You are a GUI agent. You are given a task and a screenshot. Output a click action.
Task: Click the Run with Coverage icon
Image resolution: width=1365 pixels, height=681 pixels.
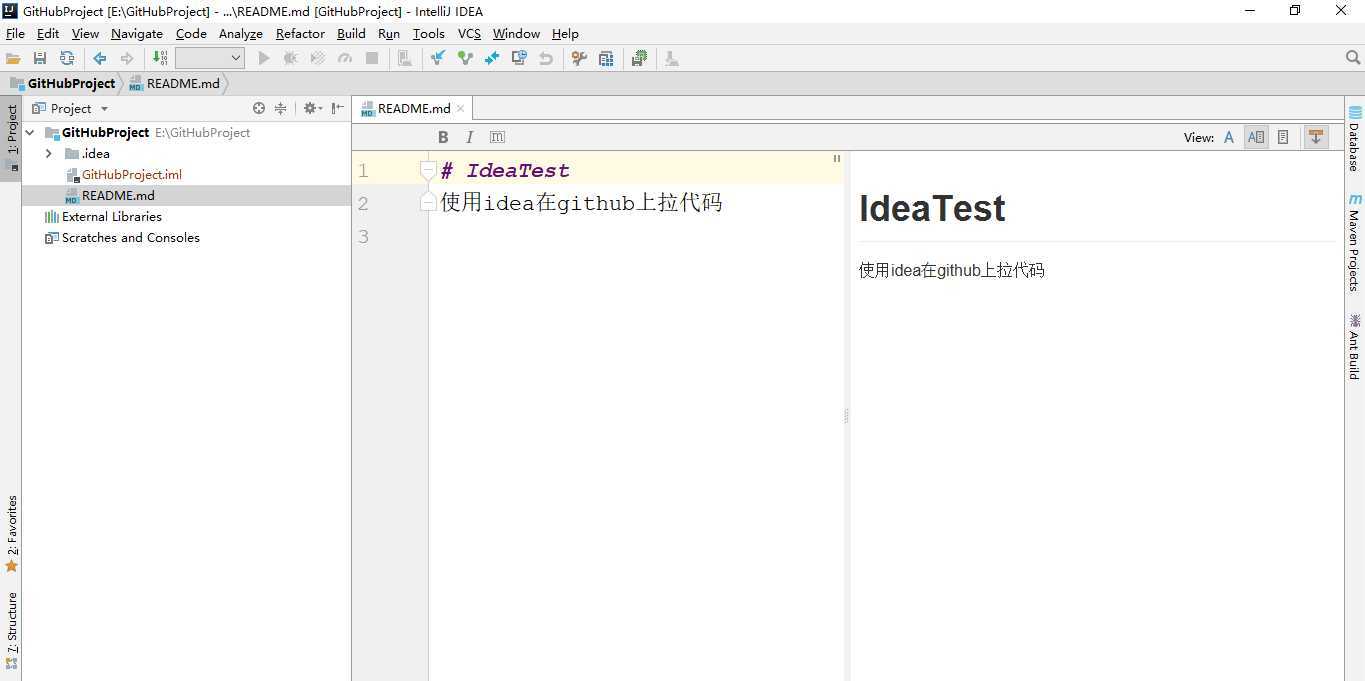click(x=318, y=59)
